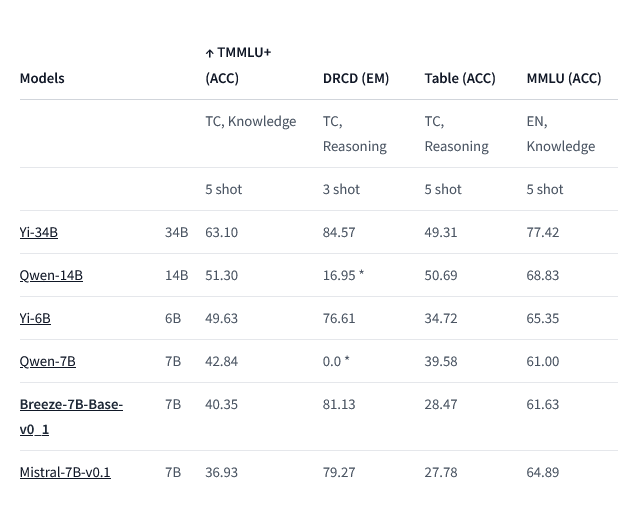Click the 34B model size cell
The image size is (625, 506).
176,232
